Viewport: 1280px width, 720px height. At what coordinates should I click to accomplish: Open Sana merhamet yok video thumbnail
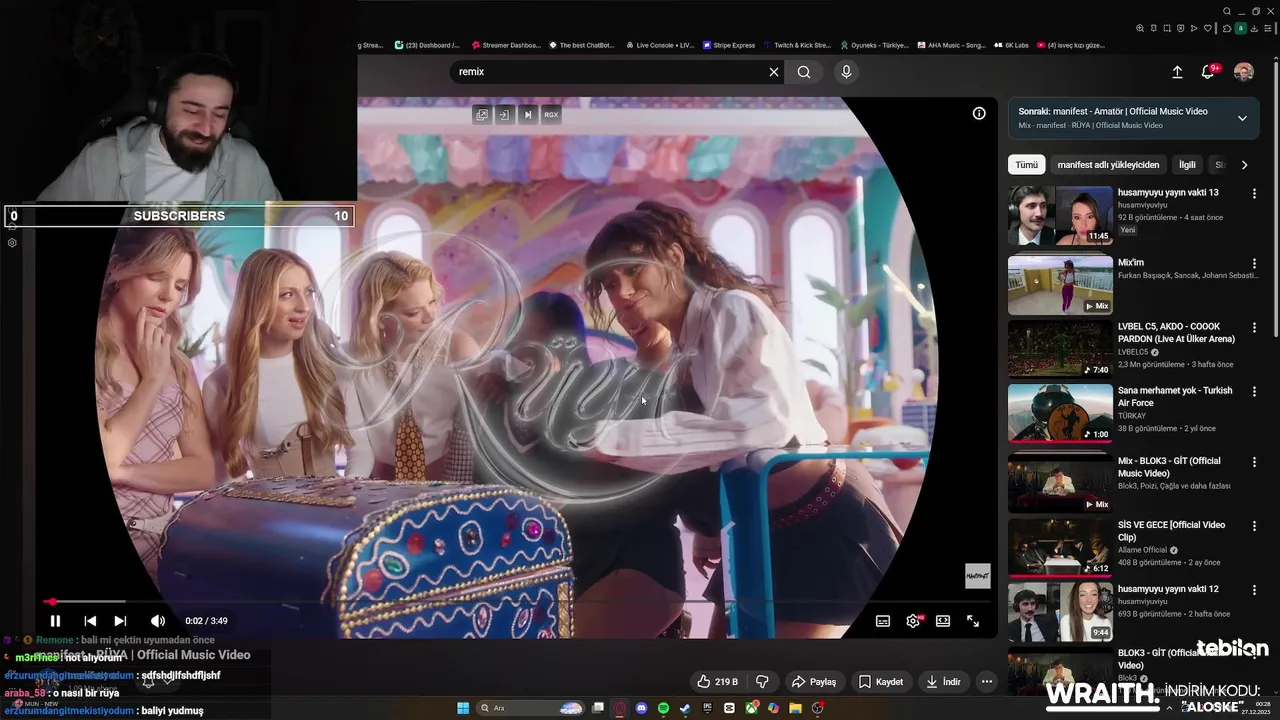point(1060,413)
